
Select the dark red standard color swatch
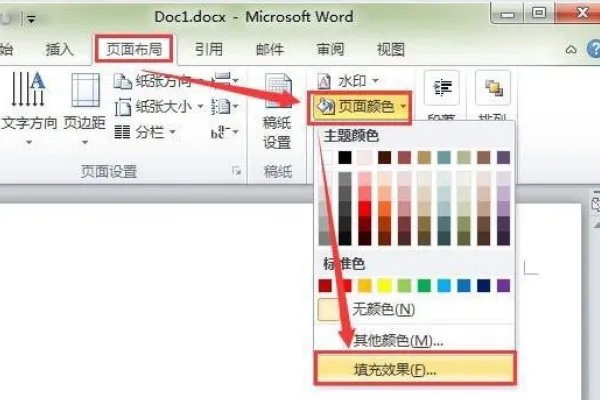coord(325,286)
